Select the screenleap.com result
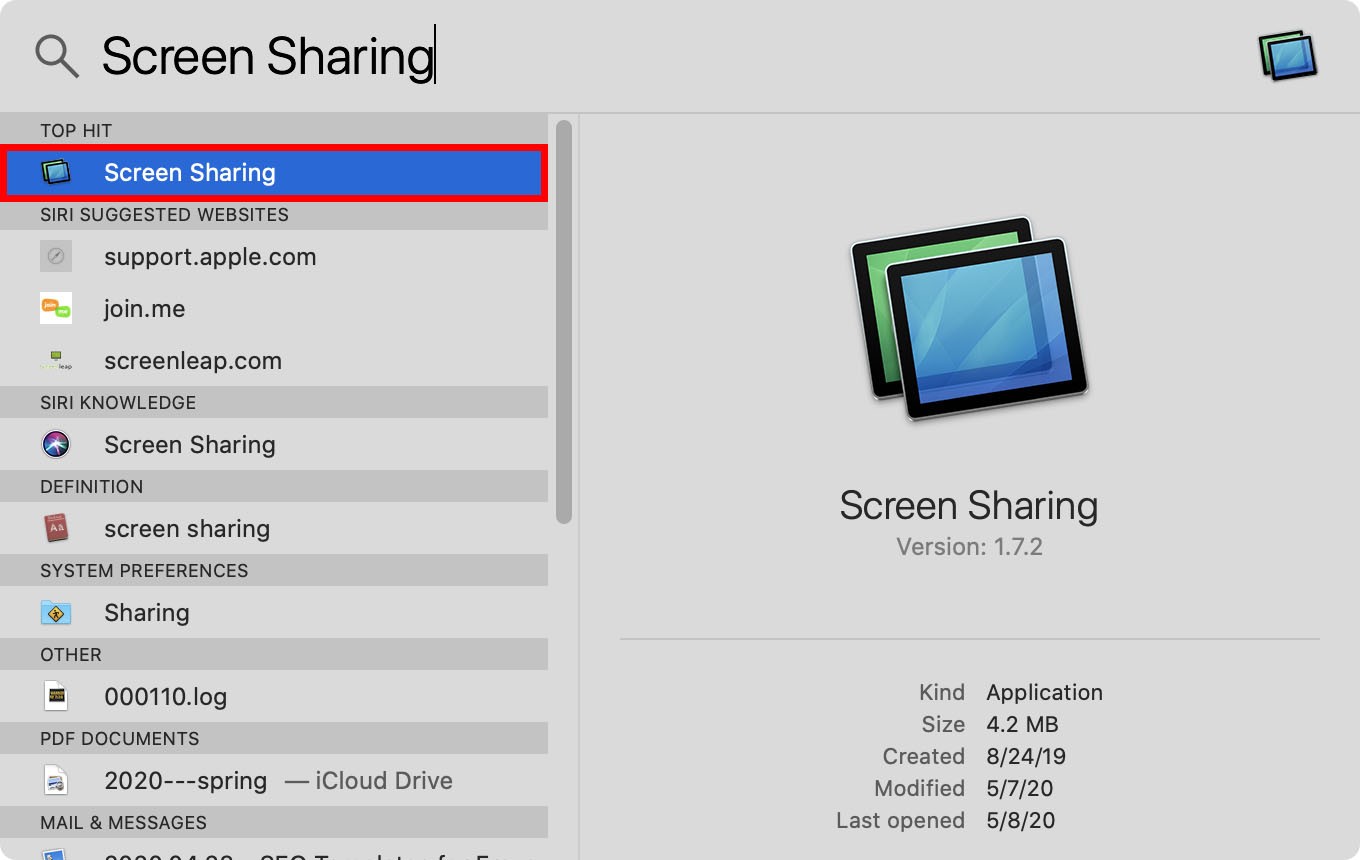Viewport: 1360px width, 860px height. pos(193,361)
